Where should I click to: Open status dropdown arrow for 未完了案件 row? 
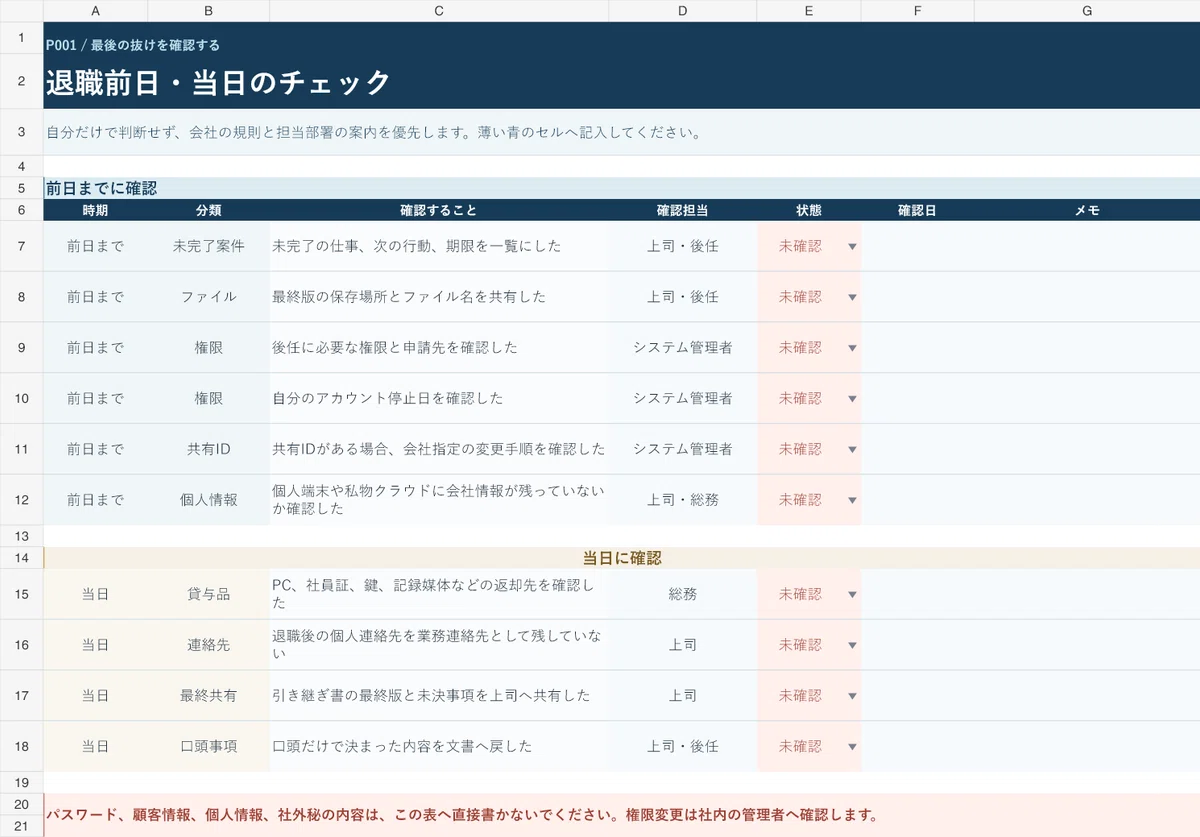[x=852, y=246]
